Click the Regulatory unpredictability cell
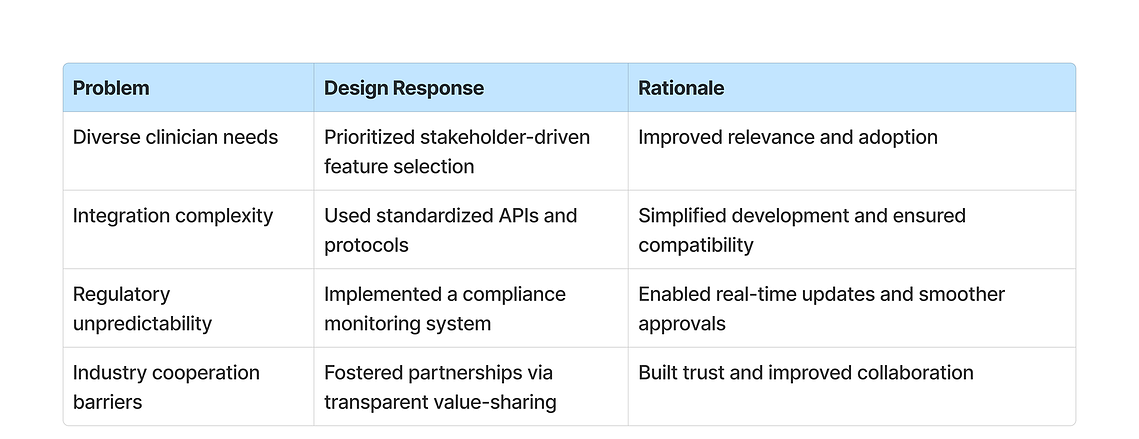Screen dimensions: 1139x439 [188, 308]
